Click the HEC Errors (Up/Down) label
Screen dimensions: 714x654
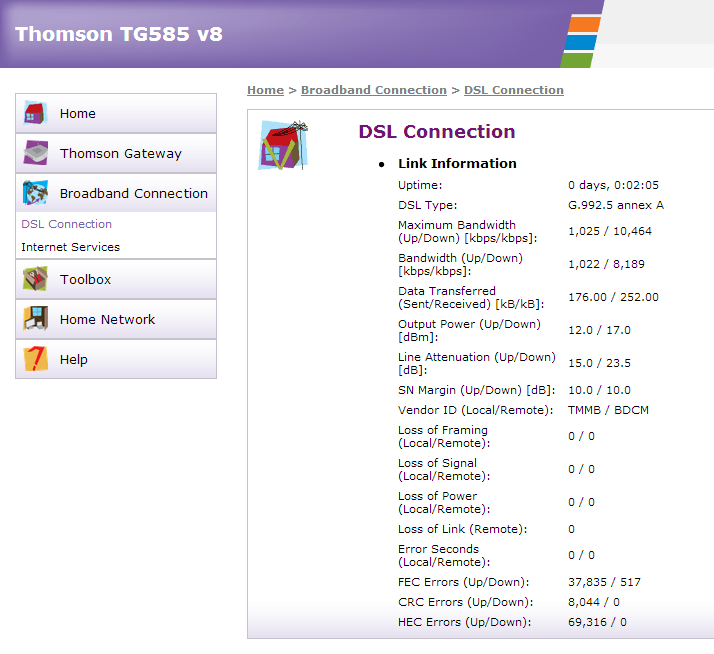464,622
